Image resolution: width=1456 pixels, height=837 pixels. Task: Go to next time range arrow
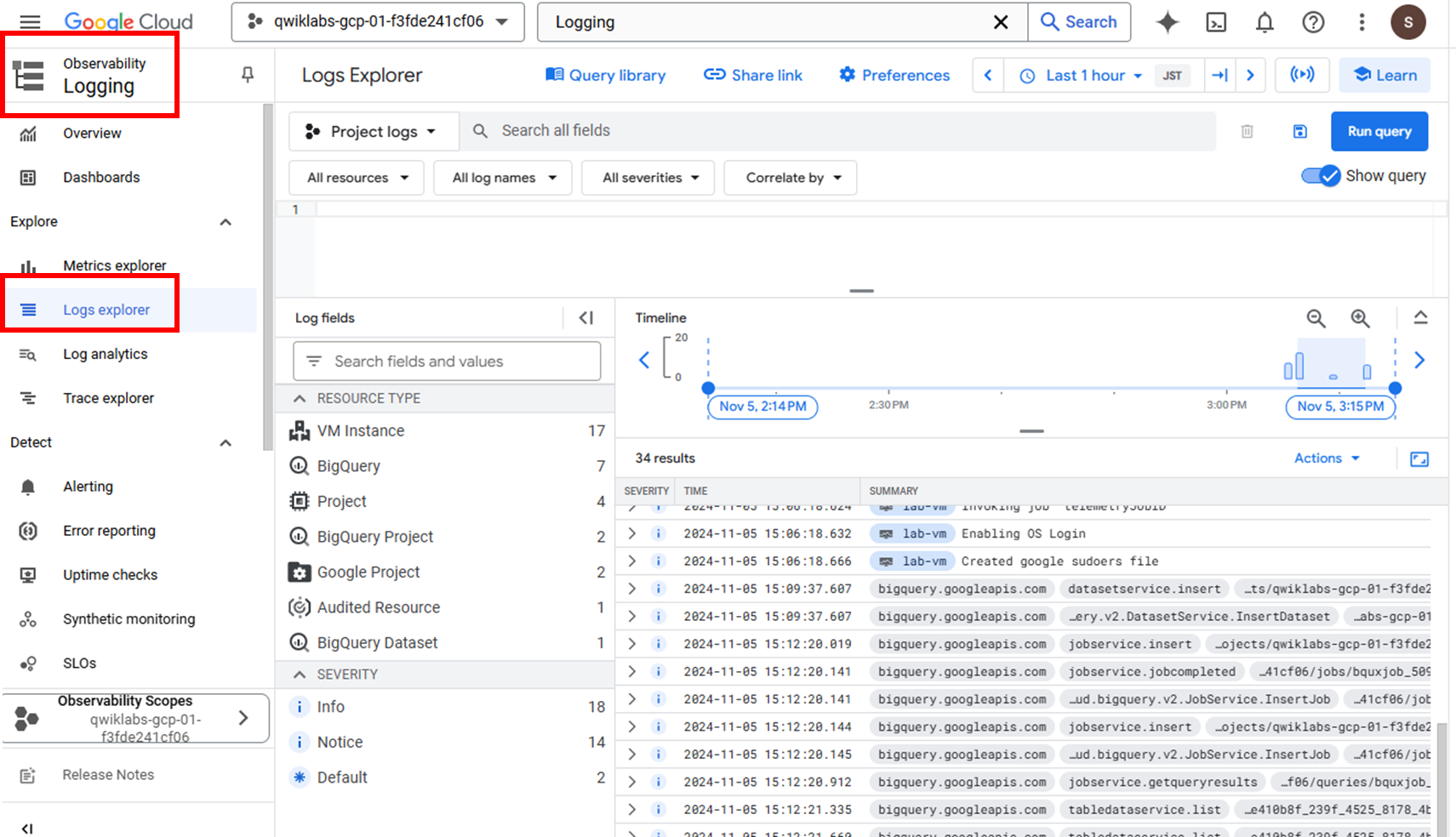(1250, 75)
